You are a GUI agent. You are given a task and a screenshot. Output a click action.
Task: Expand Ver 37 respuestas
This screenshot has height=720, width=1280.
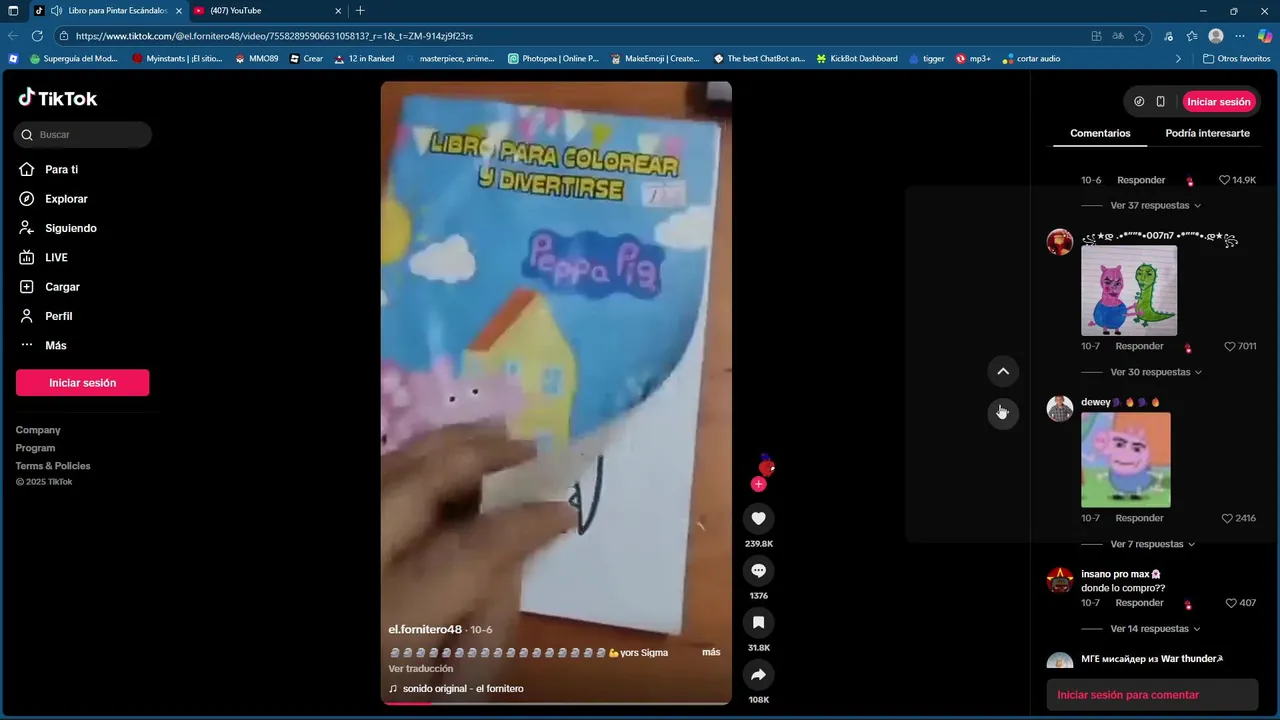tap(1155, 205)
